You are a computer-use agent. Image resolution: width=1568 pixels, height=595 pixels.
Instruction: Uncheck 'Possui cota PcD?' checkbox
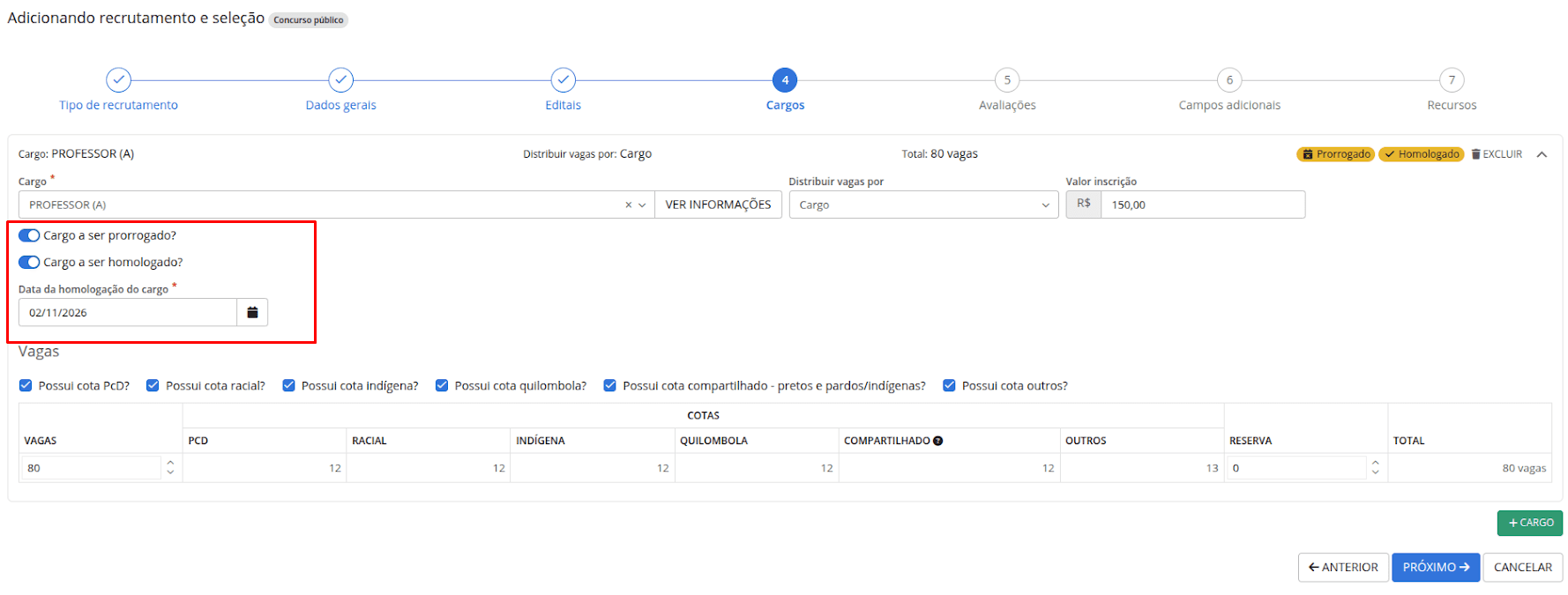pos(26,385)
